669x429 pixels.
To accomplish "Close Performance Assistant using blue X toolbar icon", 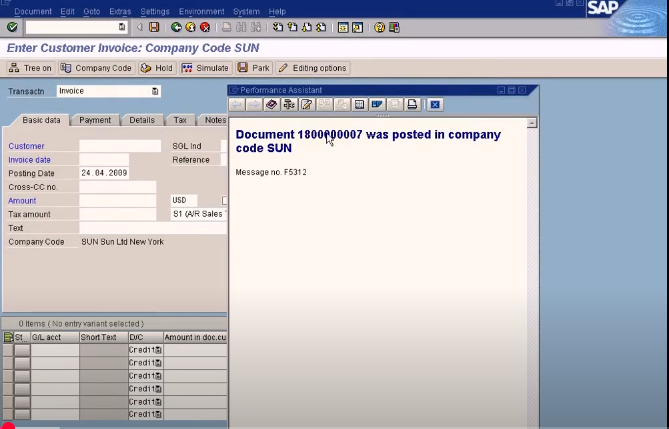I will (435, 105).
